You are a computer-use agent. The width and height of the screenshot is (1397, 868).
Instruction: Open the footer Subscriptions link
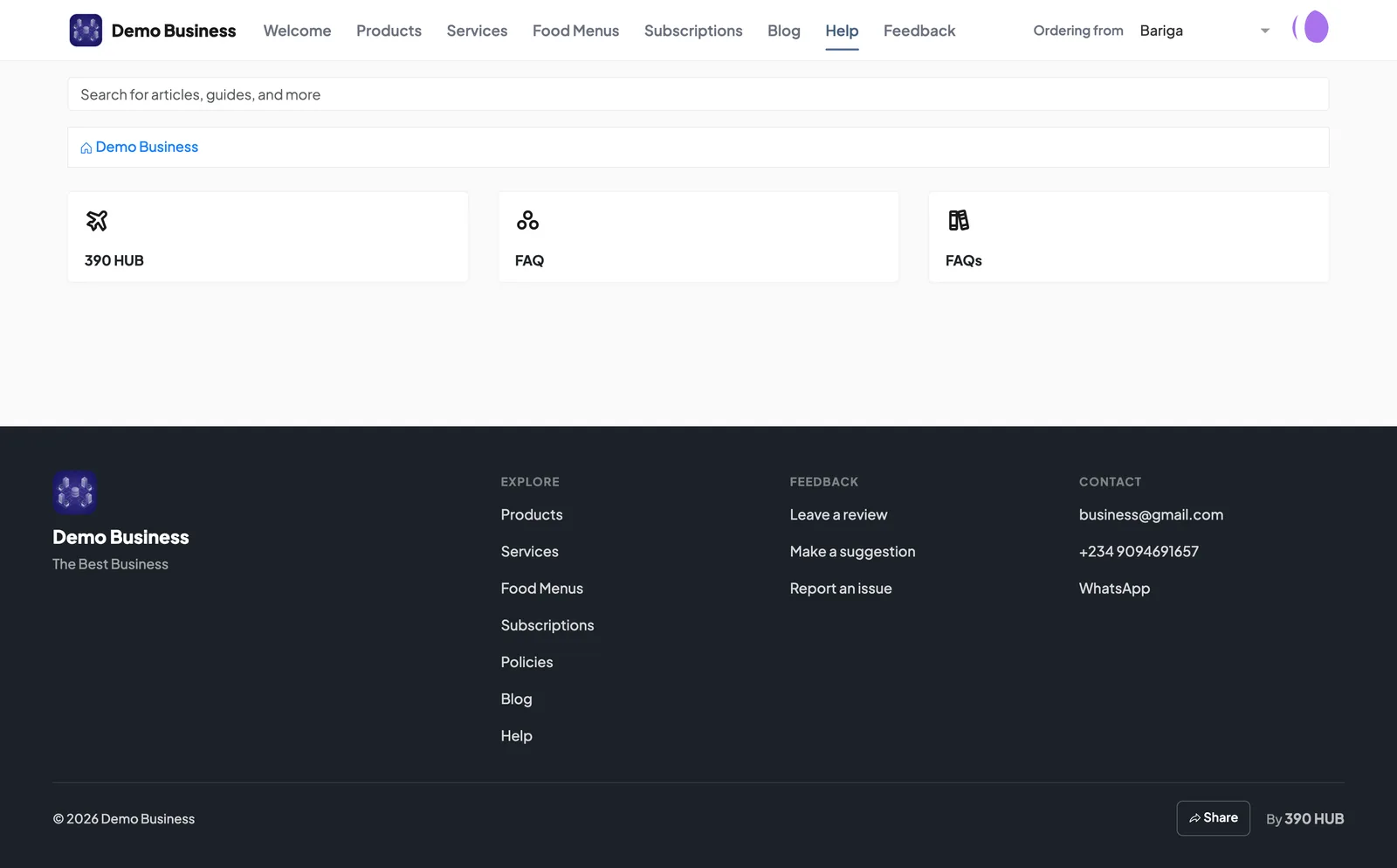pyautogui.click(x=547, y=625)
